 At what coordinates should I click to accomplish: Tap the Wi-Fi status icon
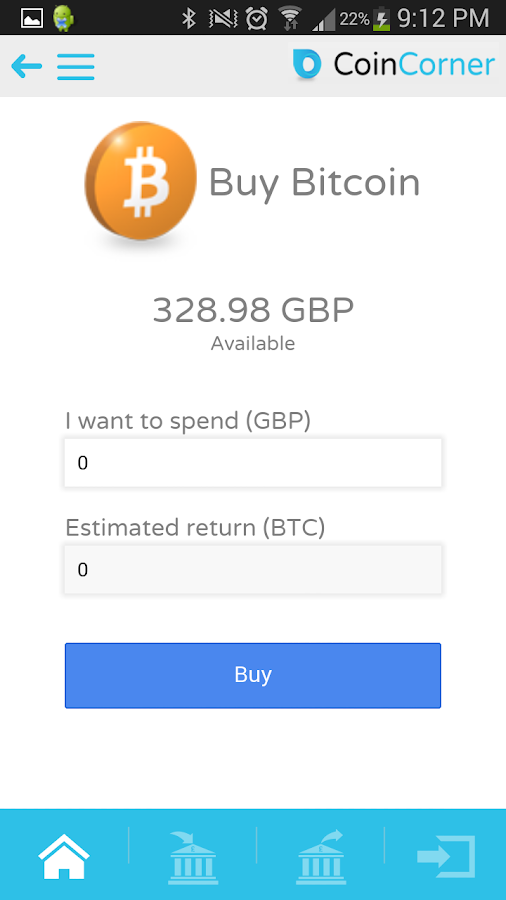(291, 19)
